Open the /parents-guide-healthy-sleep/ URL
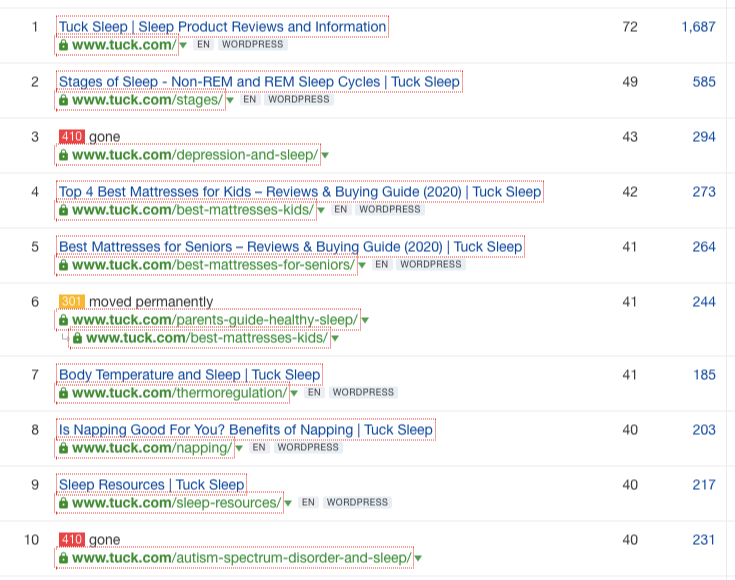The width and height of the screenshot is (735, 580). (x=215, y=320)
